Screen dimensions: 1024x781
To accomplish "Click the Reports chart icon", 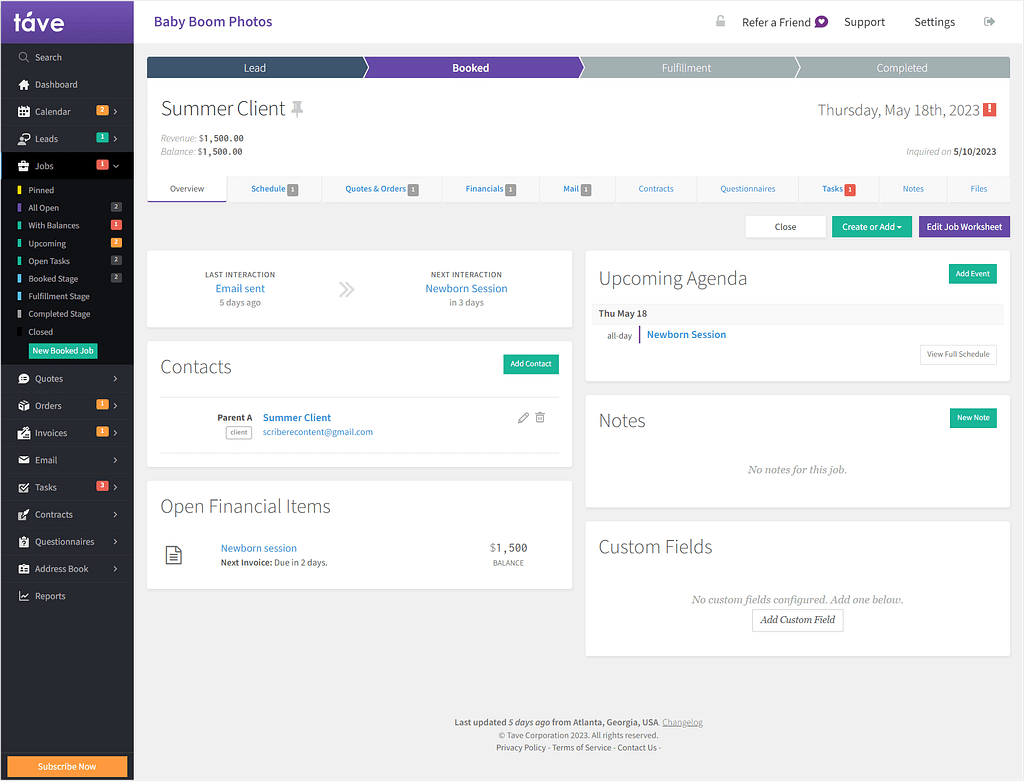I will [24, 596].
